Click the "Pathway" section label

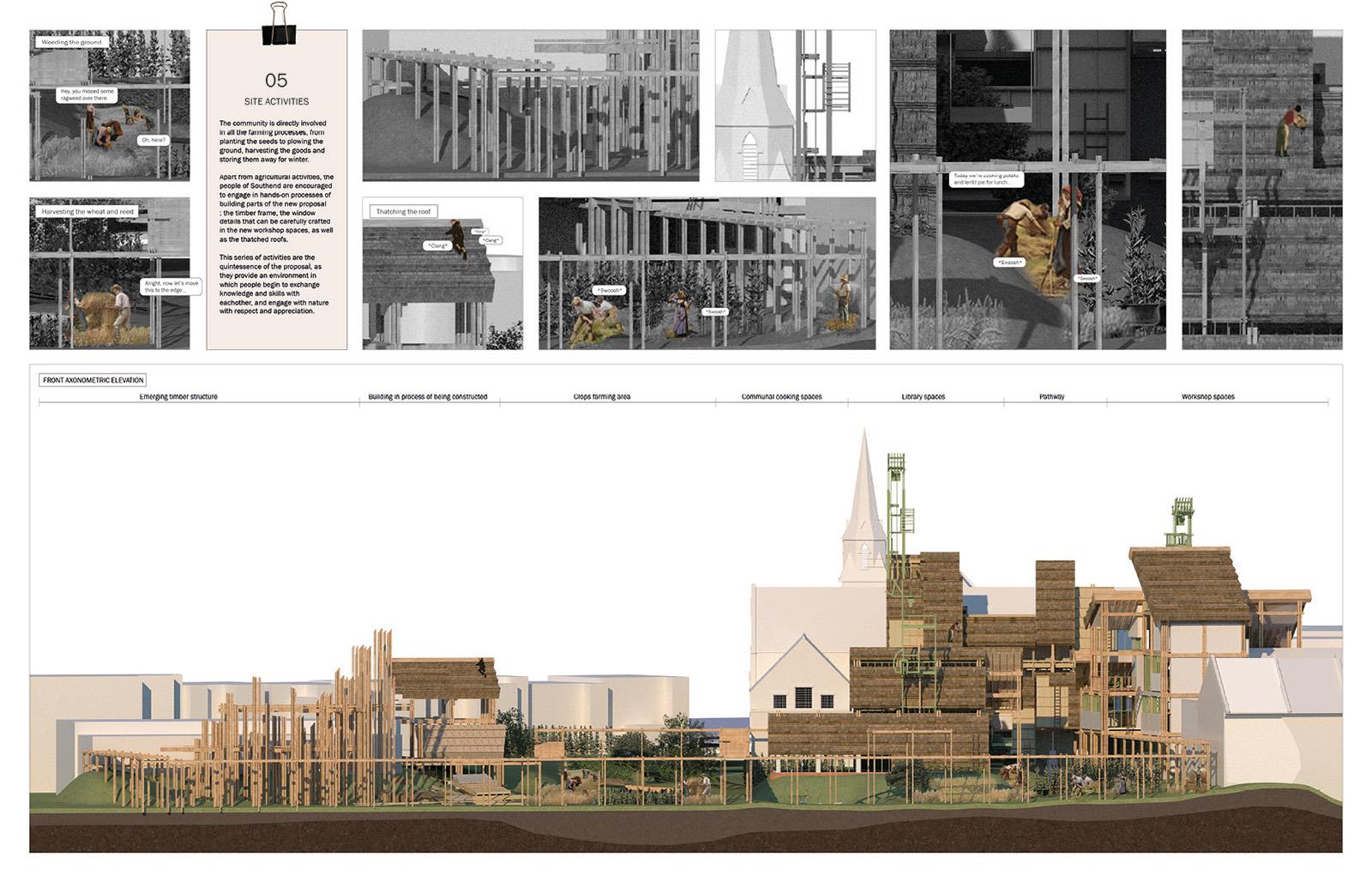pos(1051,397)
